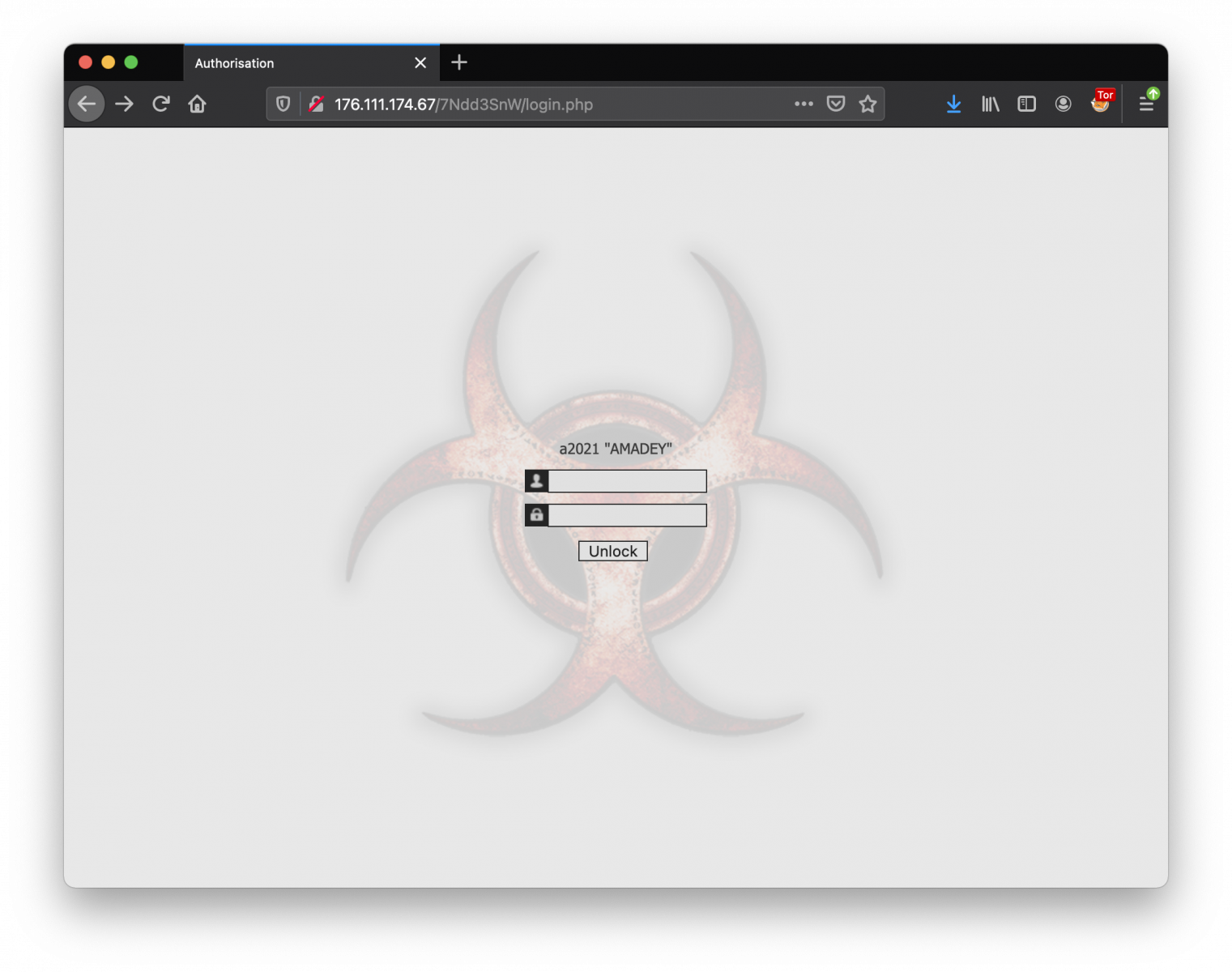Close the Authorisation tab
Viewport: 1232px width, 972px height.
(x=420, y=63)
